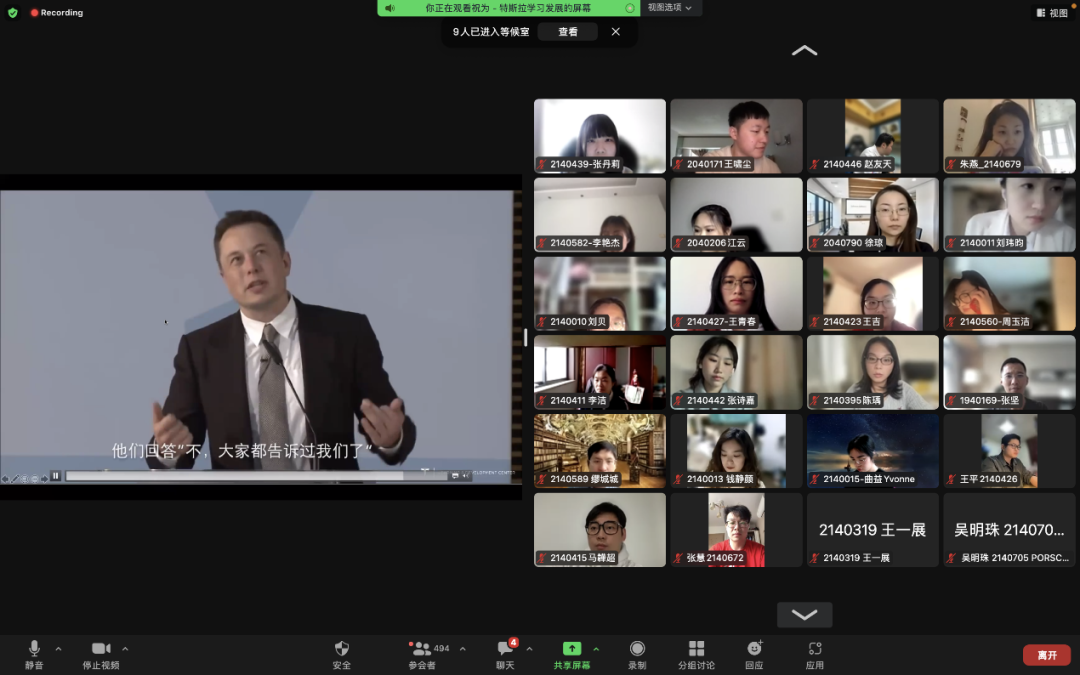This screenshot has width=1080, height=675.
Task: Click the stop video camera icon
Action: 101,648
